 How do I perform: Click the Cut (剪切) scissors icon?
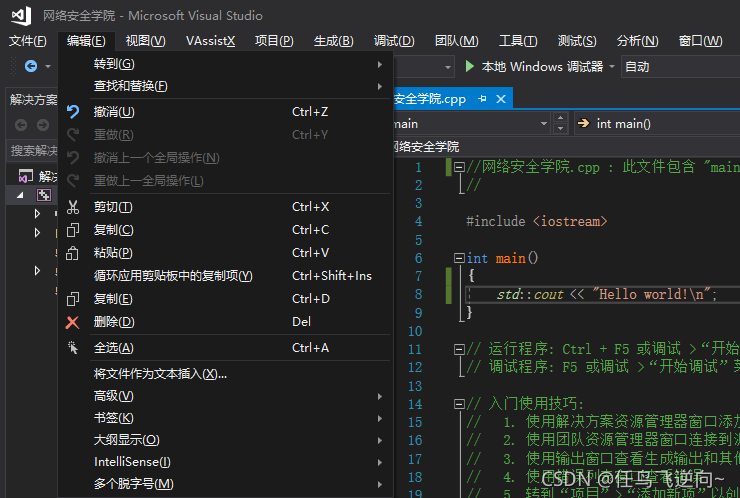73,207
